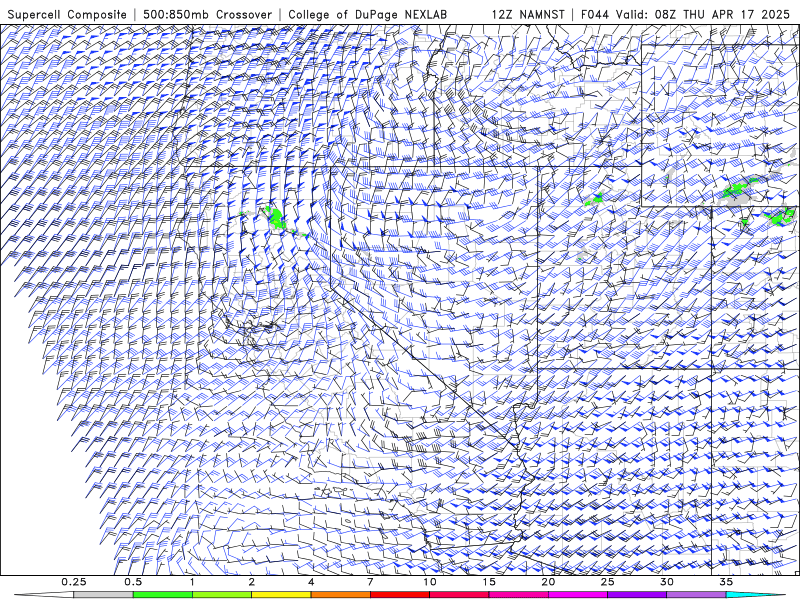Select the THU APR 17 2025 date
The image size is (800, 600).
click(x=736, y=14)
